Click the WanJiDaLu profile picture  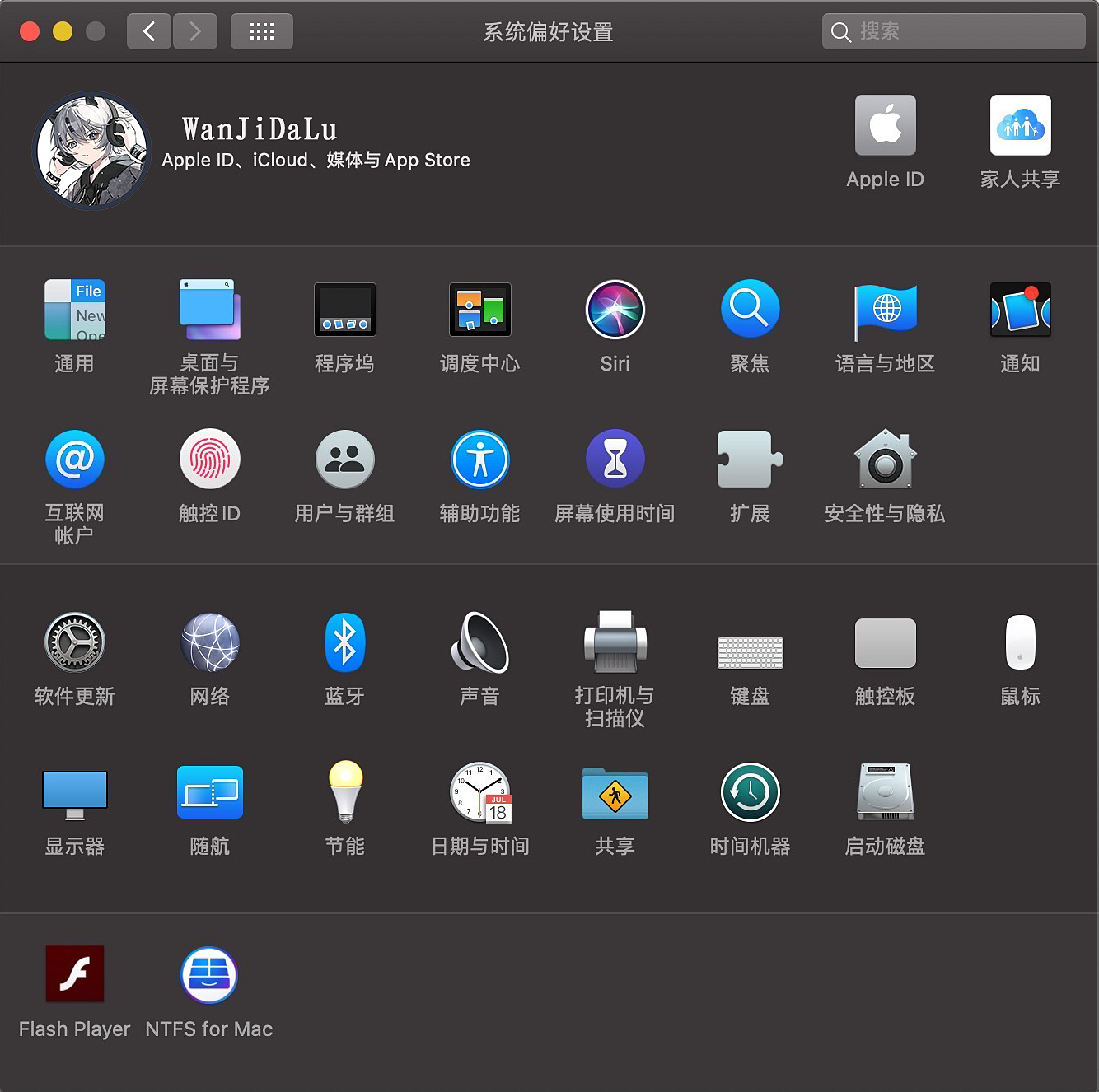(91, 150)
